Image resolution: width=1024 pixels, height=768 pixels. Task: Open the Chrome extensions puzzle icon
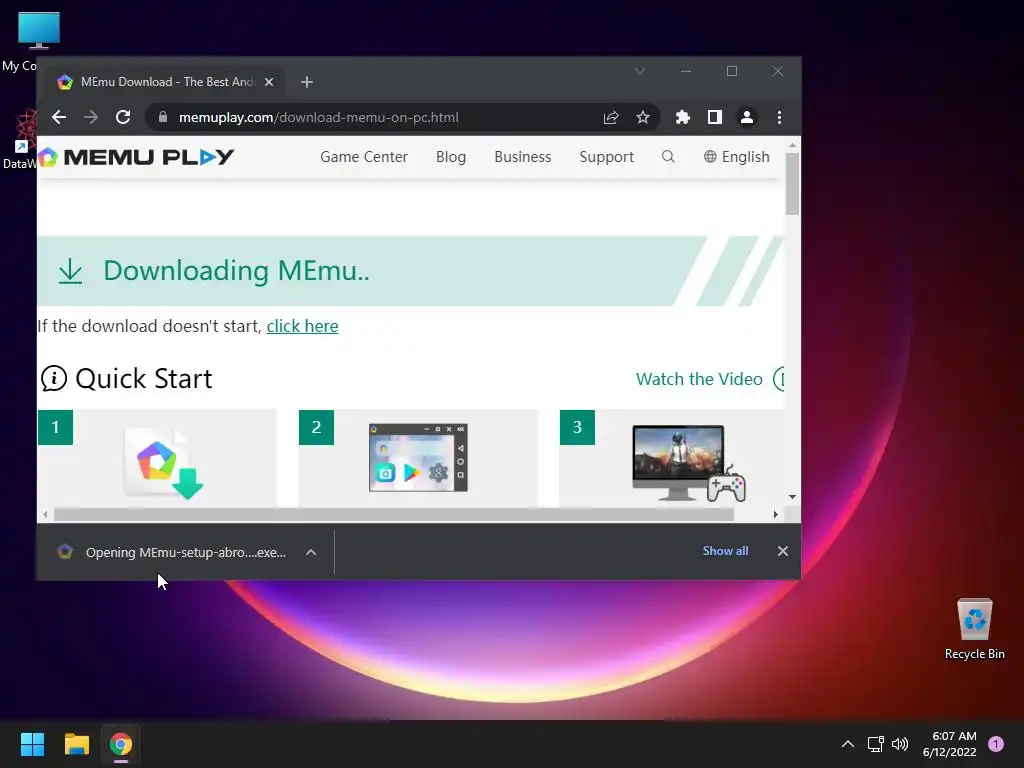coord(682,118)
